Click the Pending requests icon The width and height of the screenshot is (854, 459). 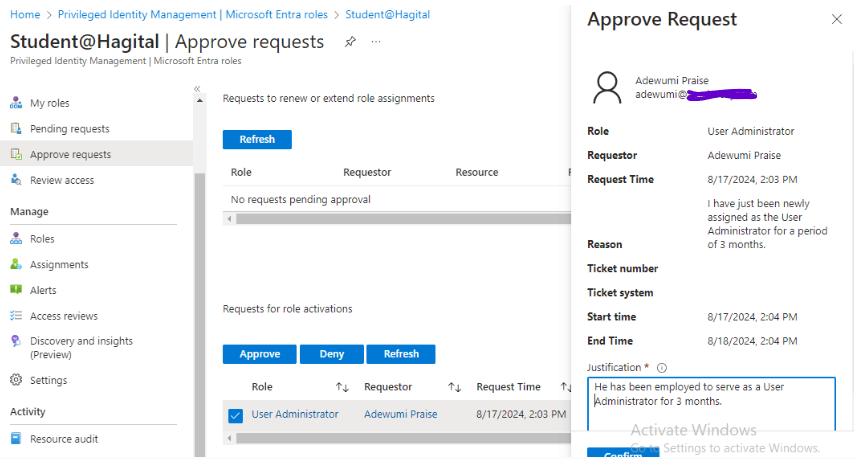coord(16,129)
